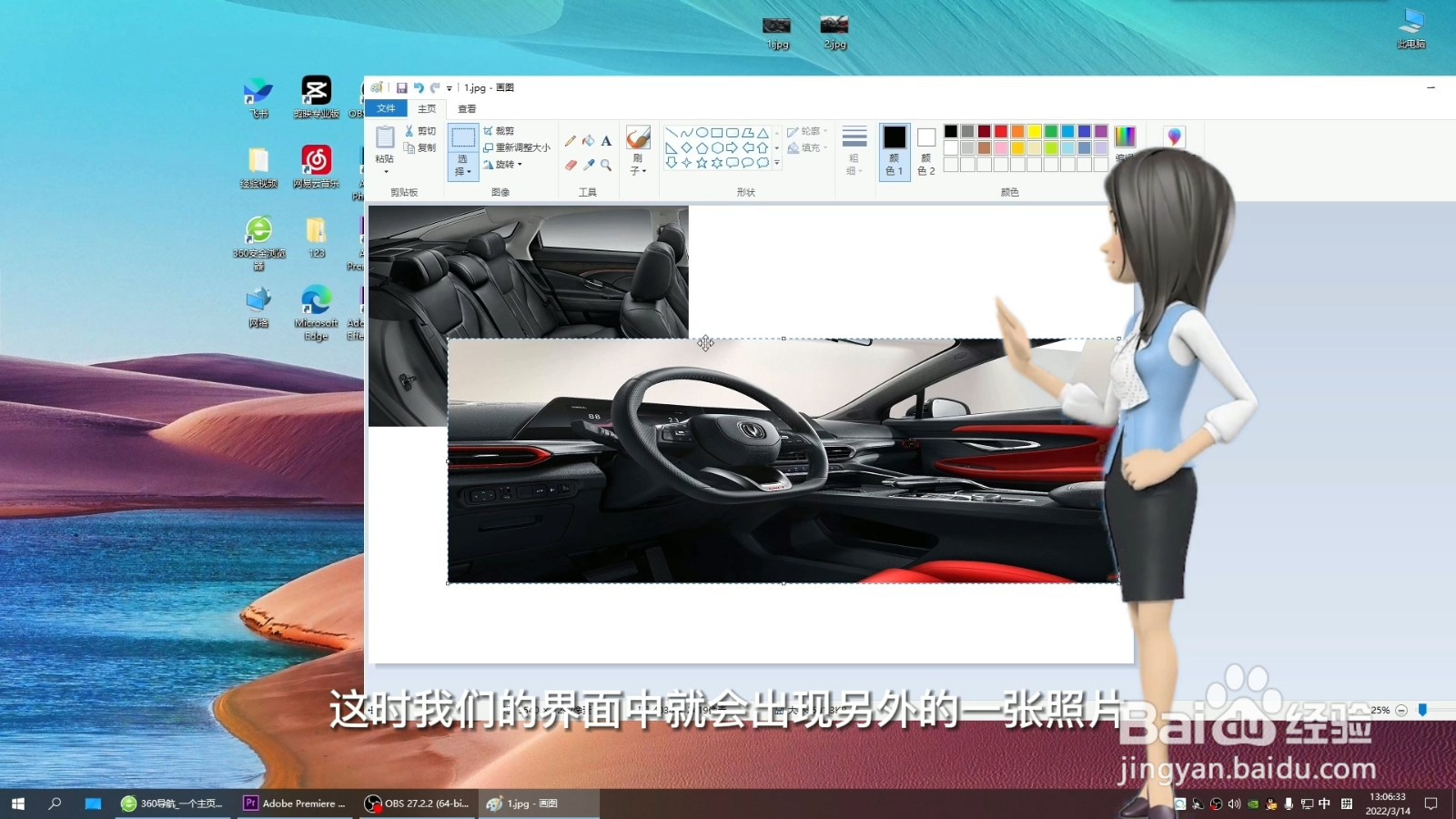
Task: Choose the Rounded rectangle shape
Action: pos(733,133)
